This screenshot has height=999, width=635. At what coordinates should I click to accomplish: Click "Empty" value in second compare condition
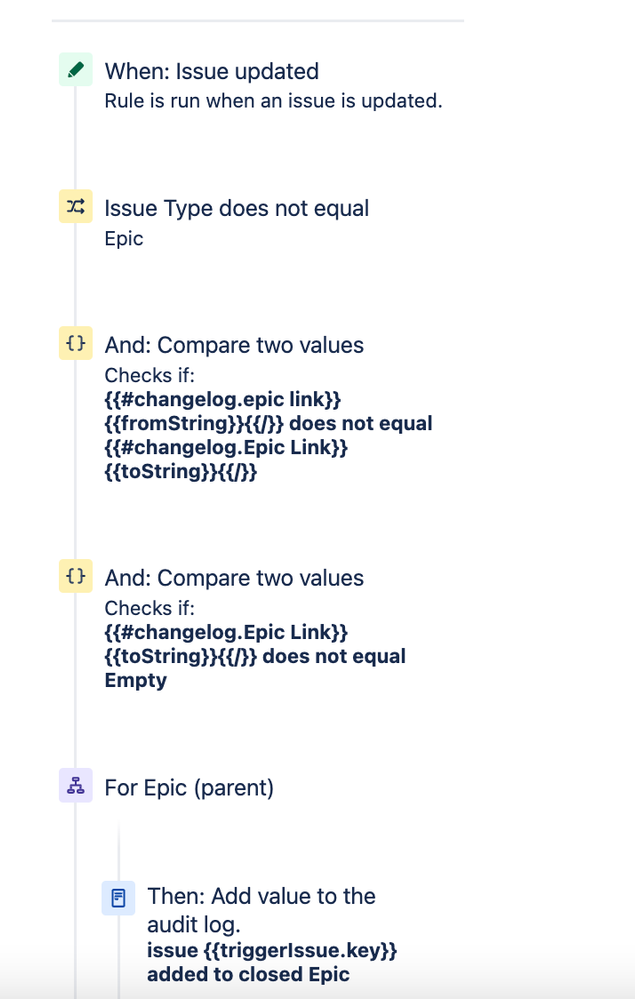[x=135, y=680]
